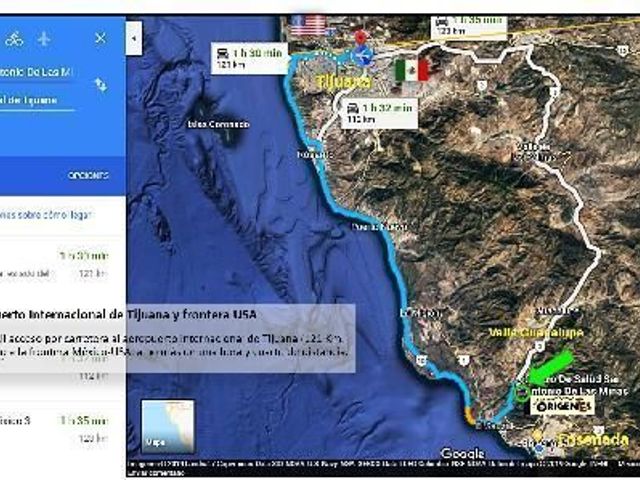Image resolution: width=640 pixels, height=480 pixels.
Task: Edit the San Antonio De Las Minas origin field
Action: [x=37, y=72]
